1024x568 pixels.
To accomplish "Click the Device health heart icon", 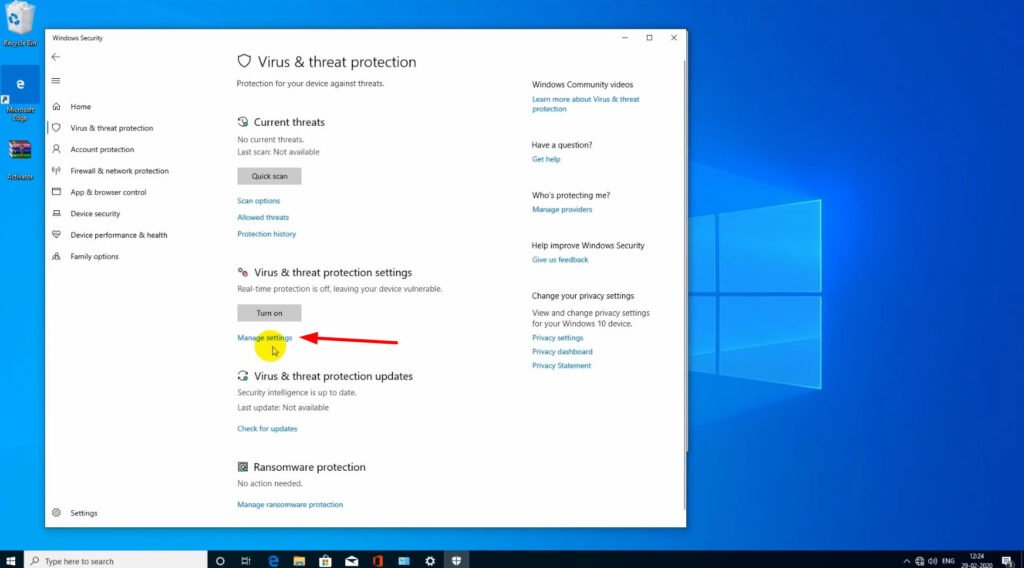I will [56, 234].
